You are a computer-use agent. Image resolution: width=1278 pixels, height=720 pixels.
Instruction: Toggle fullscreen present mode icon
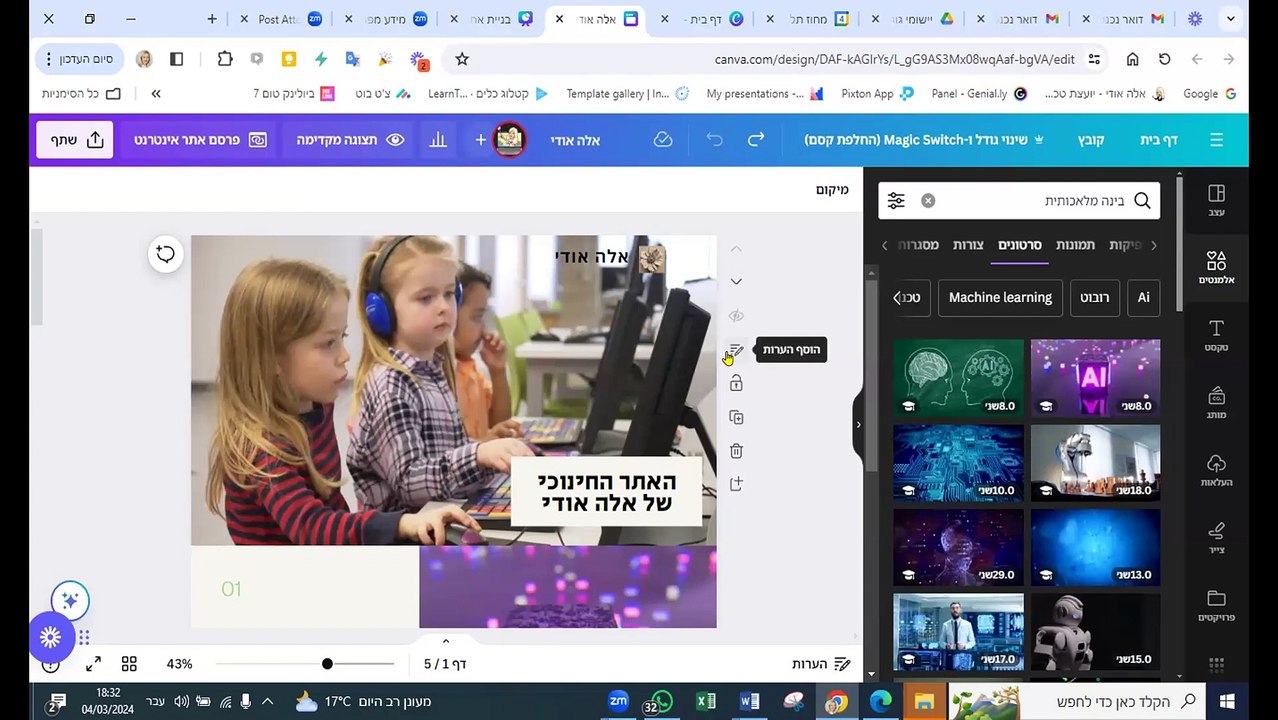[x=93, y=664]
